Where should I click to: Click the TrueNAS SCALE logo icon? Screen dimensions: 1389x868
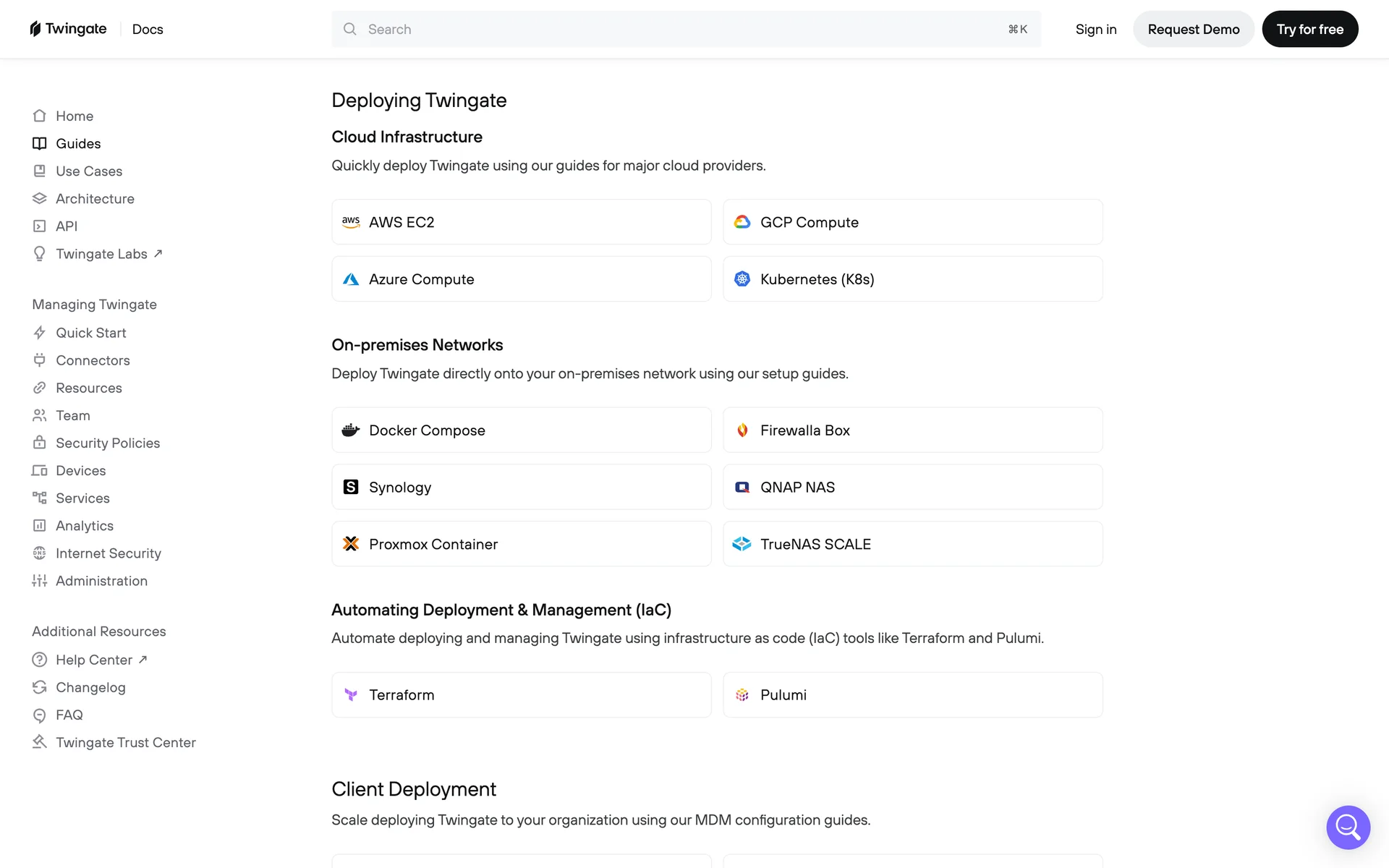(742, 544)
